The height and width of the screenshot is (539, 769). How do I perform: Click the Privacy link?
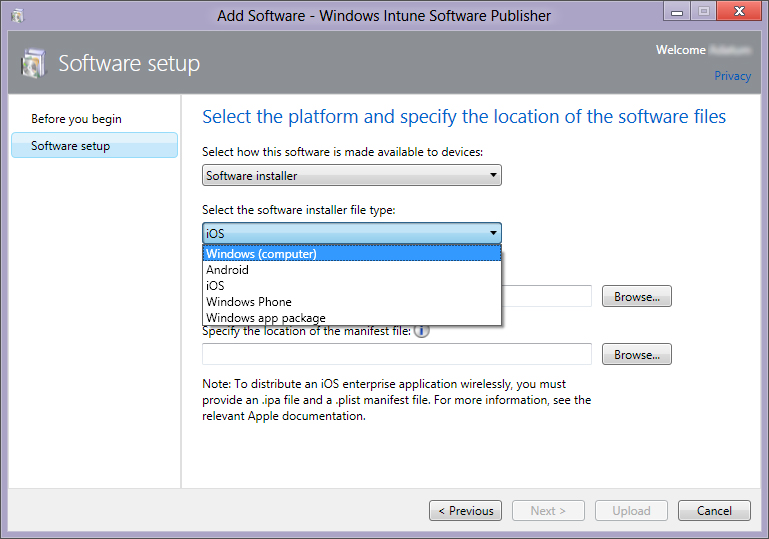point(732,76)
